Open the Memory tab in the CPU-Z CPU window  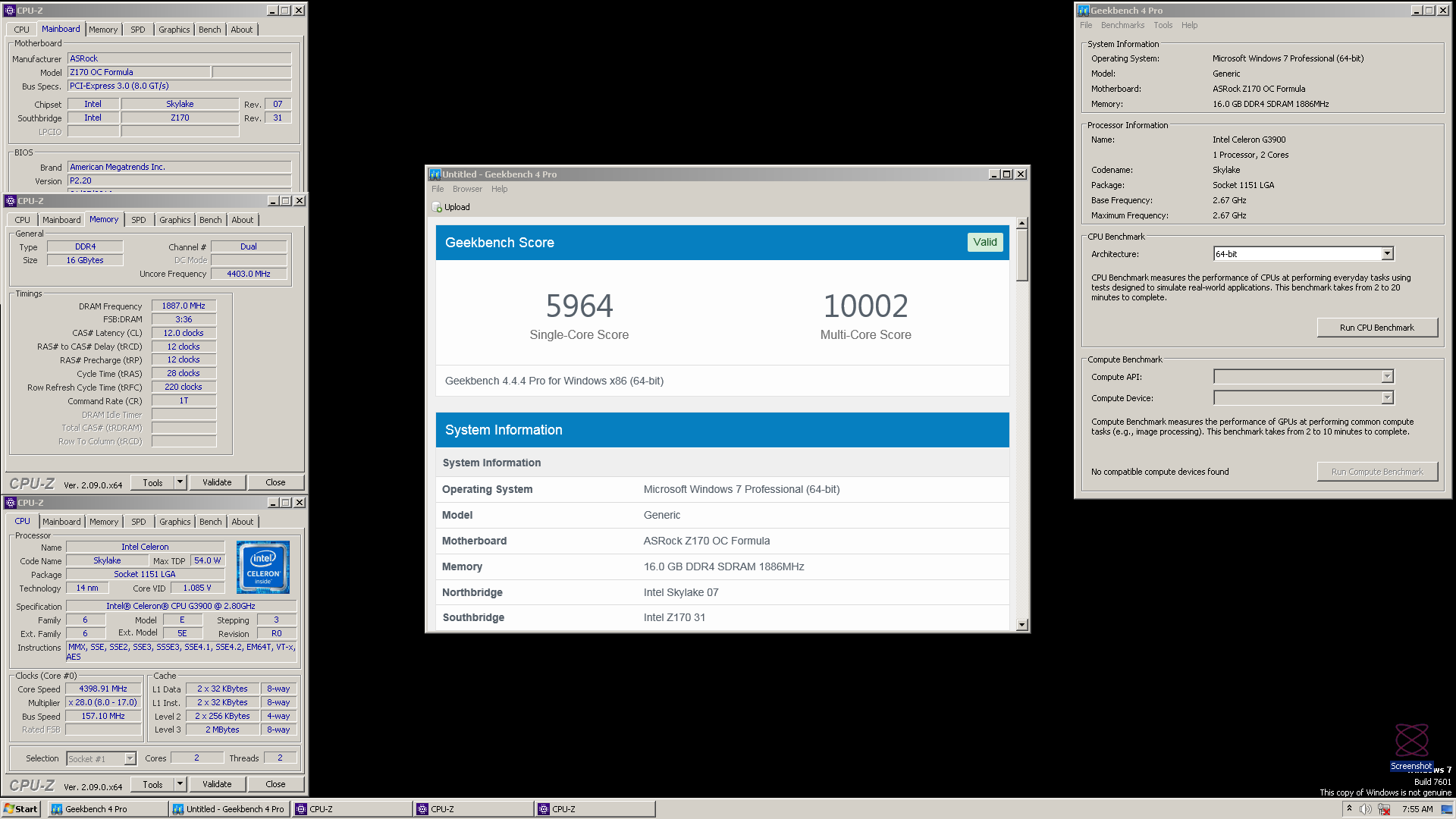click(x=104, y=522)
